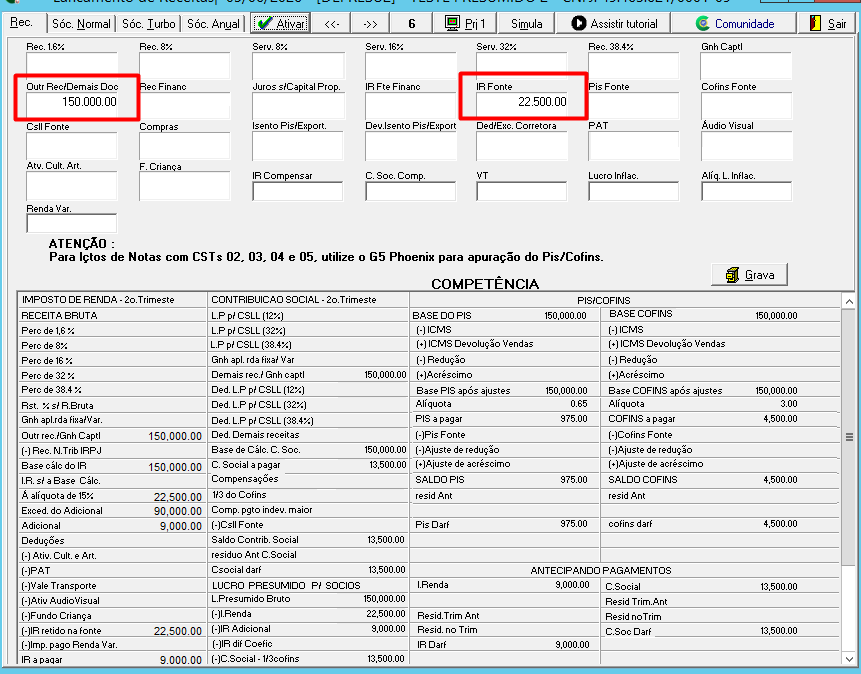Select the Base cálc do IR row
The height and width of the screenshot is (674, 861).
pyautogui.click(x=111, y=466)
